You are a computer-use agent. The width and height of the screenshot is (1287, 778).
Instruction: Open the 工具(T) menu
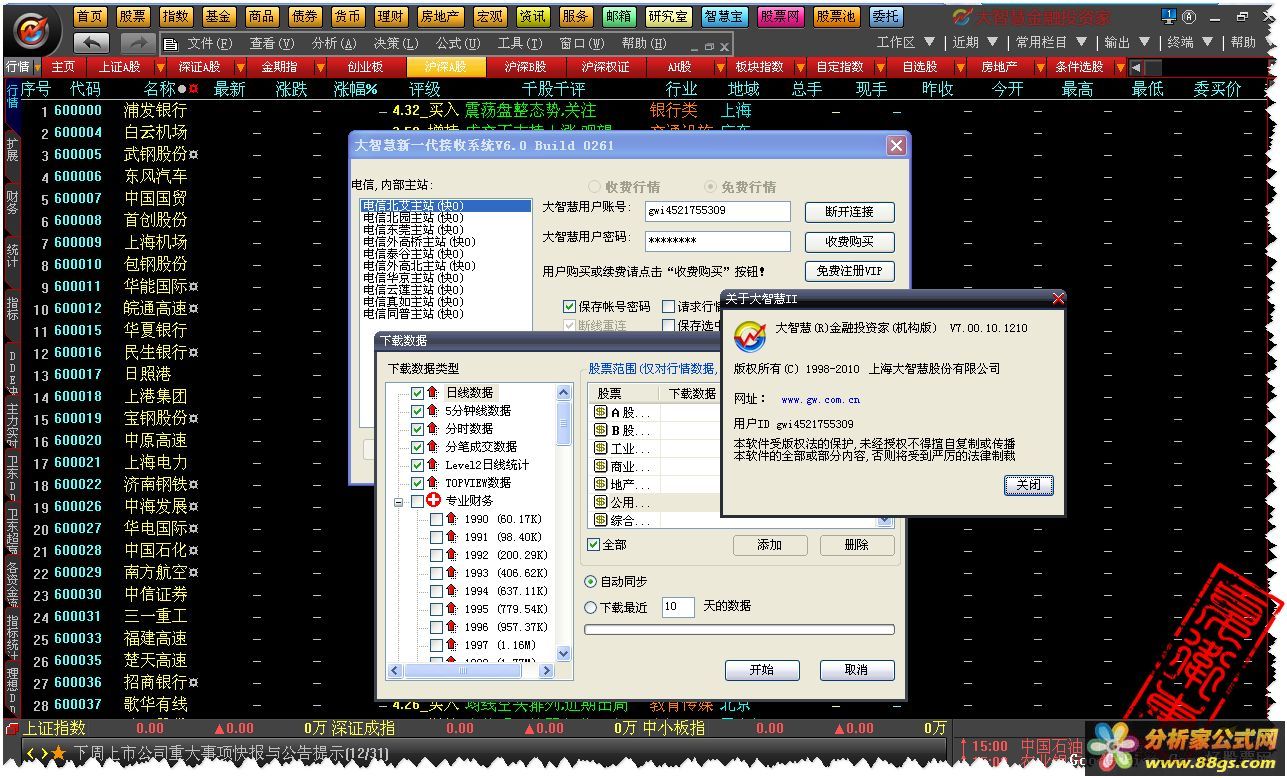pos(519,44)
